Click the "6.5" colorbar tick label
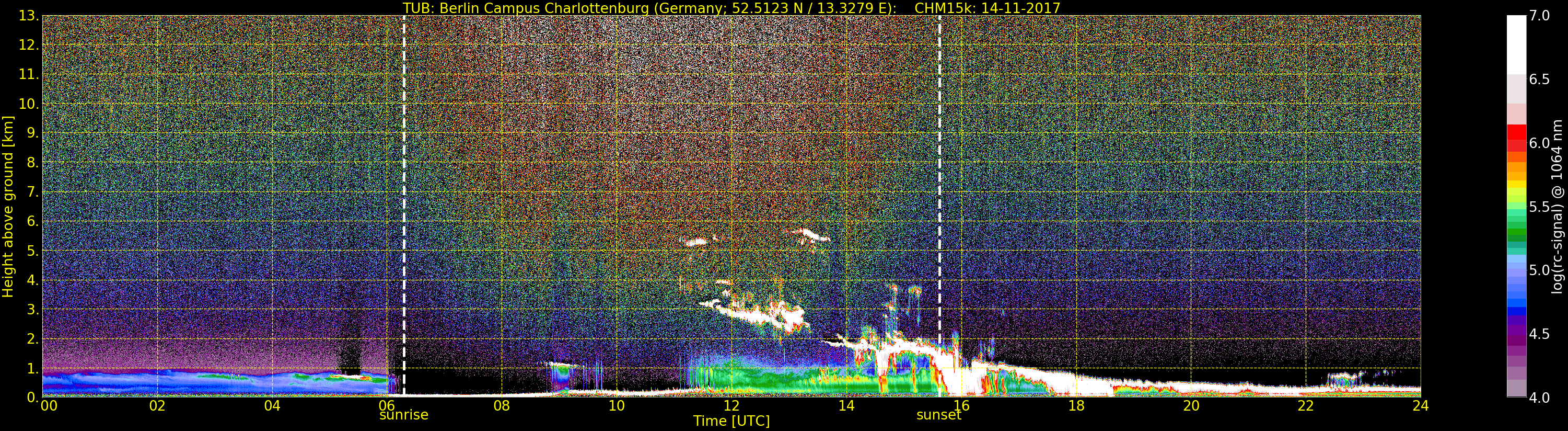1568x431 pixels. pyautogui.click(x=1539, y=80)
